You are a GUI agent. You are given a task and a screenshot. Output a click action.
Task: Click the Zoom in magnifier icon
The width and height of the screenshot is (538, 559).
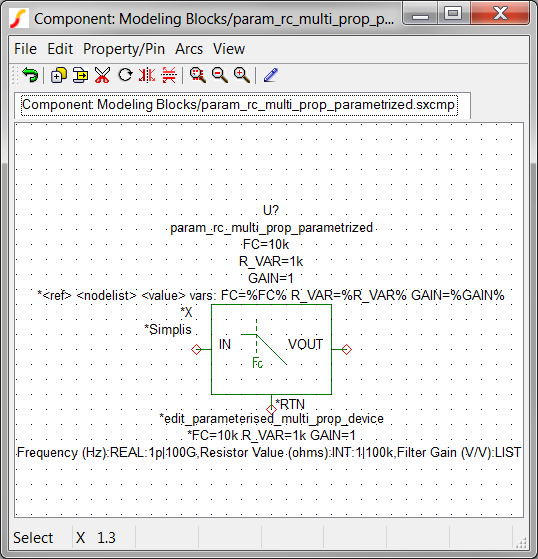[242, 75]
